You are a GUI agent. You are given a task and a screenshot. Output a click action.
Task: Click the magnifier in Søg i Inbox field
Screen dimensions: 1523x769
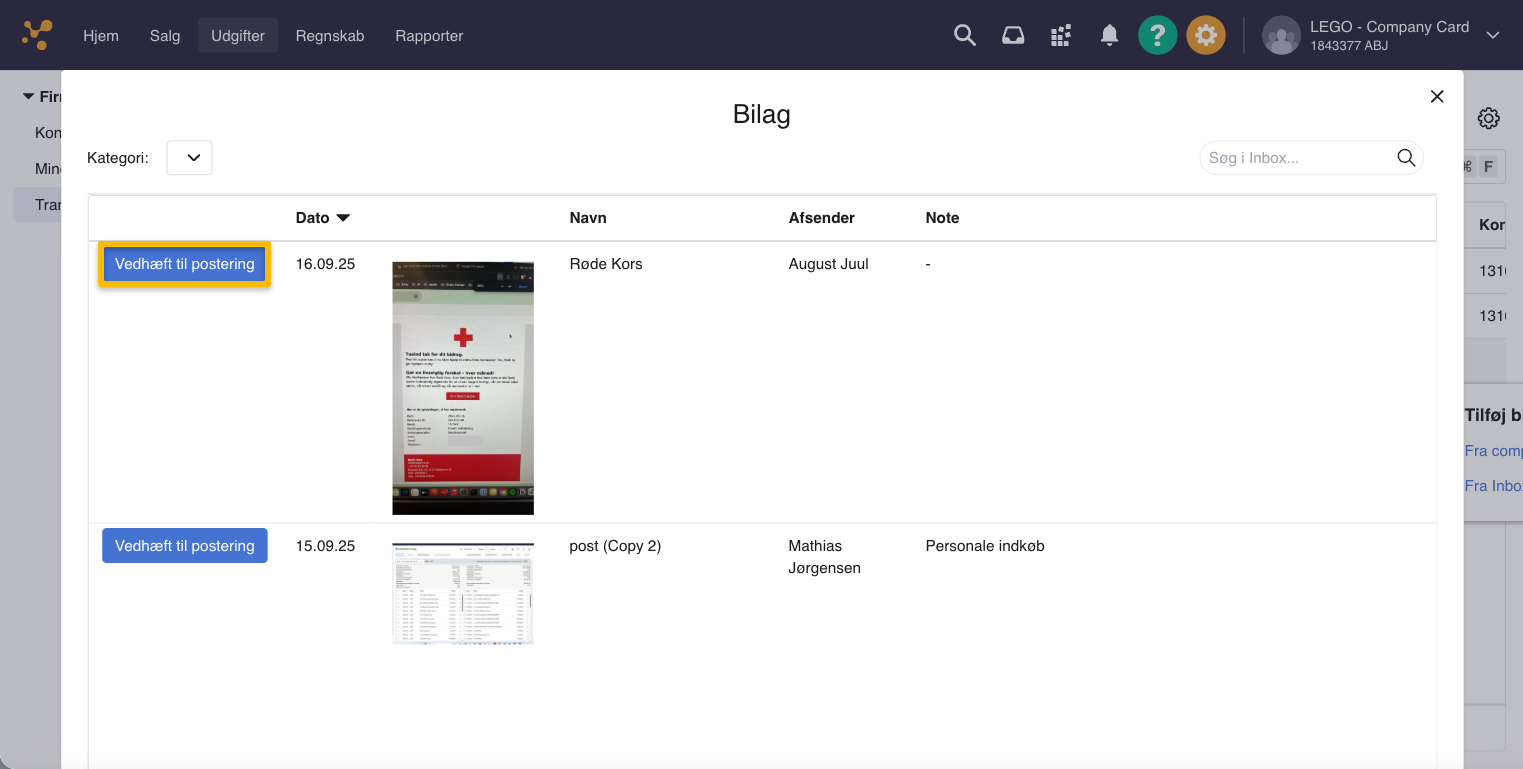click(x=1405, y=158)
